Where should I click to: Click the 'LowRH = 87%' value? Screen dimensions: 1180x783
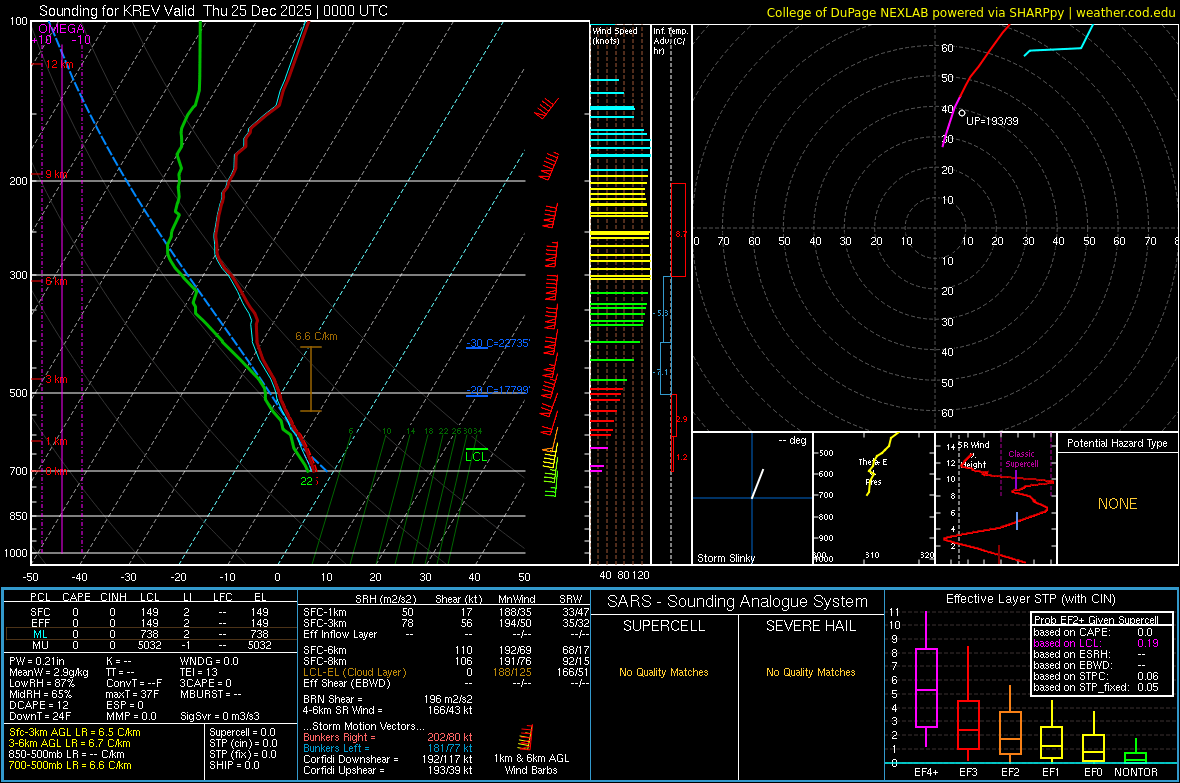click(x=41, y=683)
